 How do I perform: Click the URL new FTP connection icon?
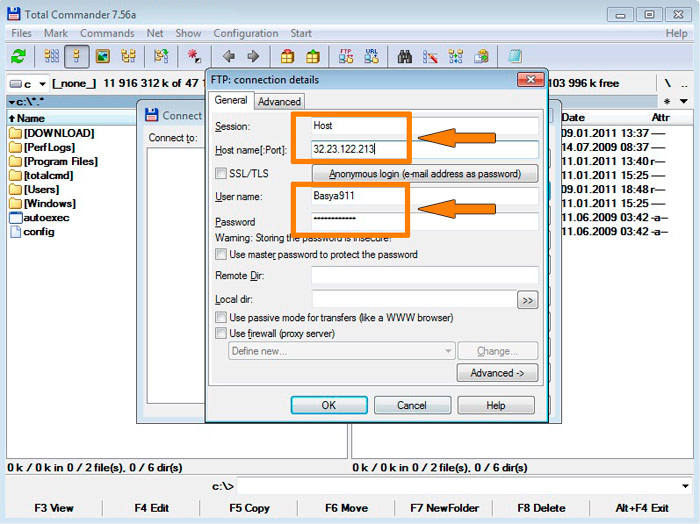(x=372, y=57)
